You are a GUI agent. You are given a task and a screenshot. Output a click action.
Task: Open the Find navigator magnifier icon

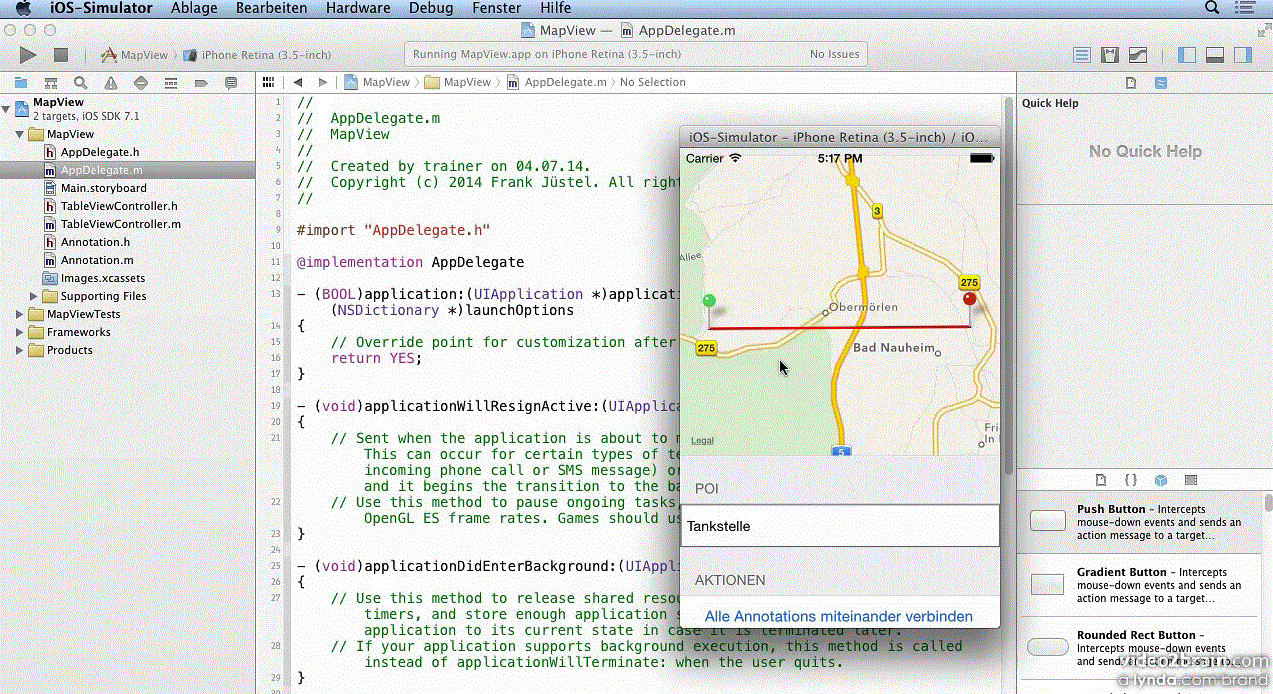pos(81,83)
